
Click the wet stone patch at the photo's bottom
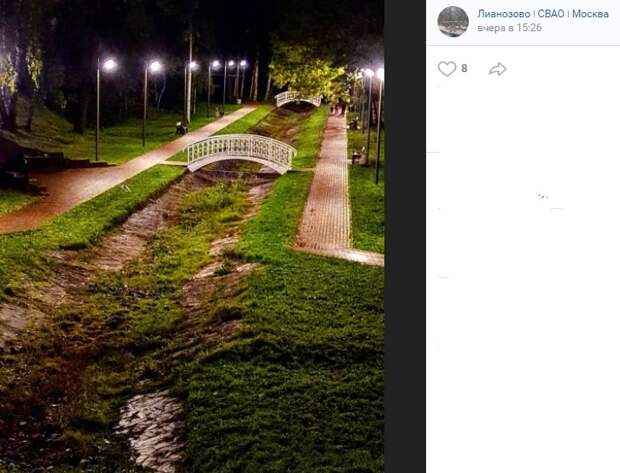152,427
